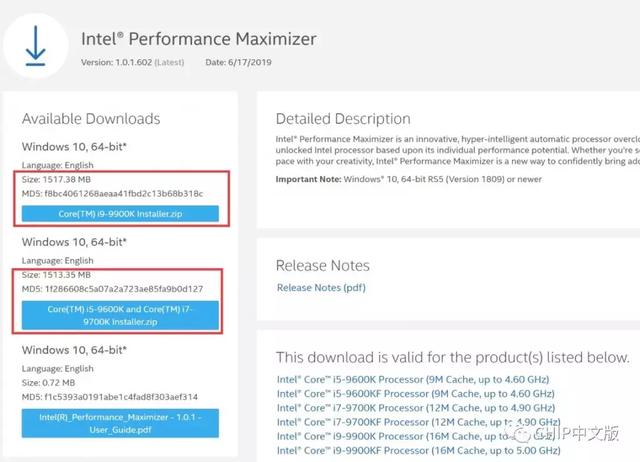Download the Performance Maximizer User_Guide.pdf
The height and width of the screenshot is (462, 640).
pyautogui.click(x=120, y=423)
